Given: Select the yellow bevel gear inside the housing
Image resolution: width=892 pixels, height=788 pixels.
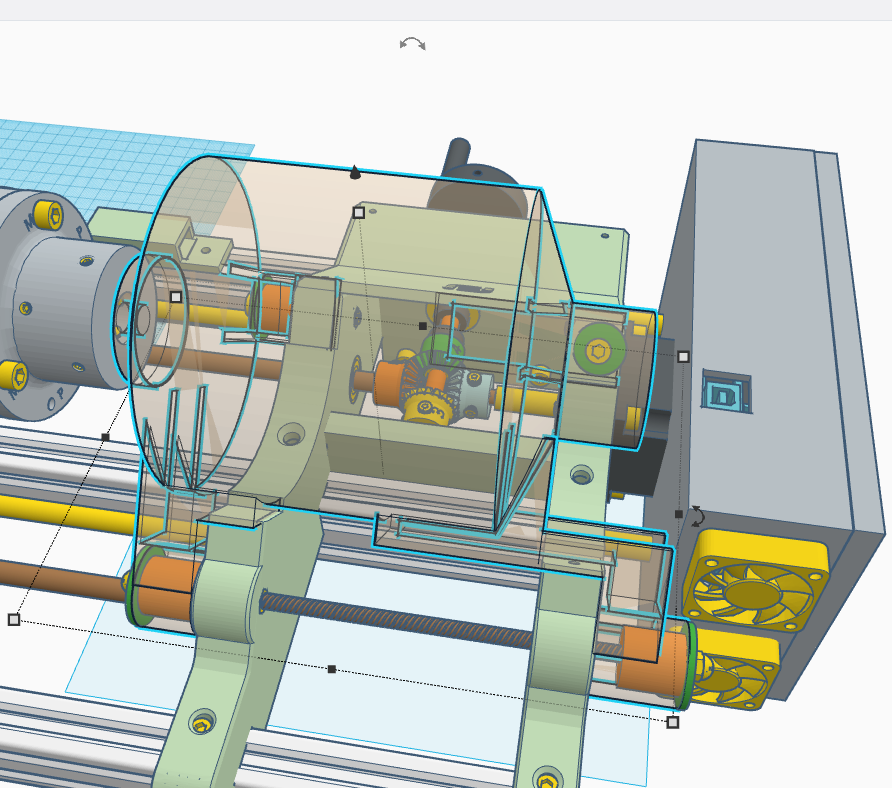Looking at the screenshot, I should (427, 405).
